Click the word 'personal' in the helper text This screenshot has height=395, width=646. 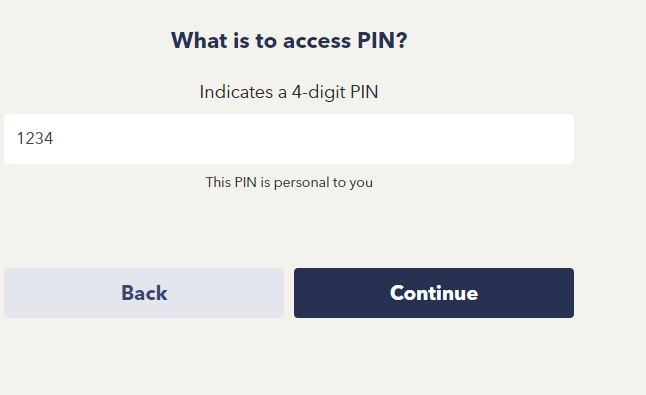point(301,182)
